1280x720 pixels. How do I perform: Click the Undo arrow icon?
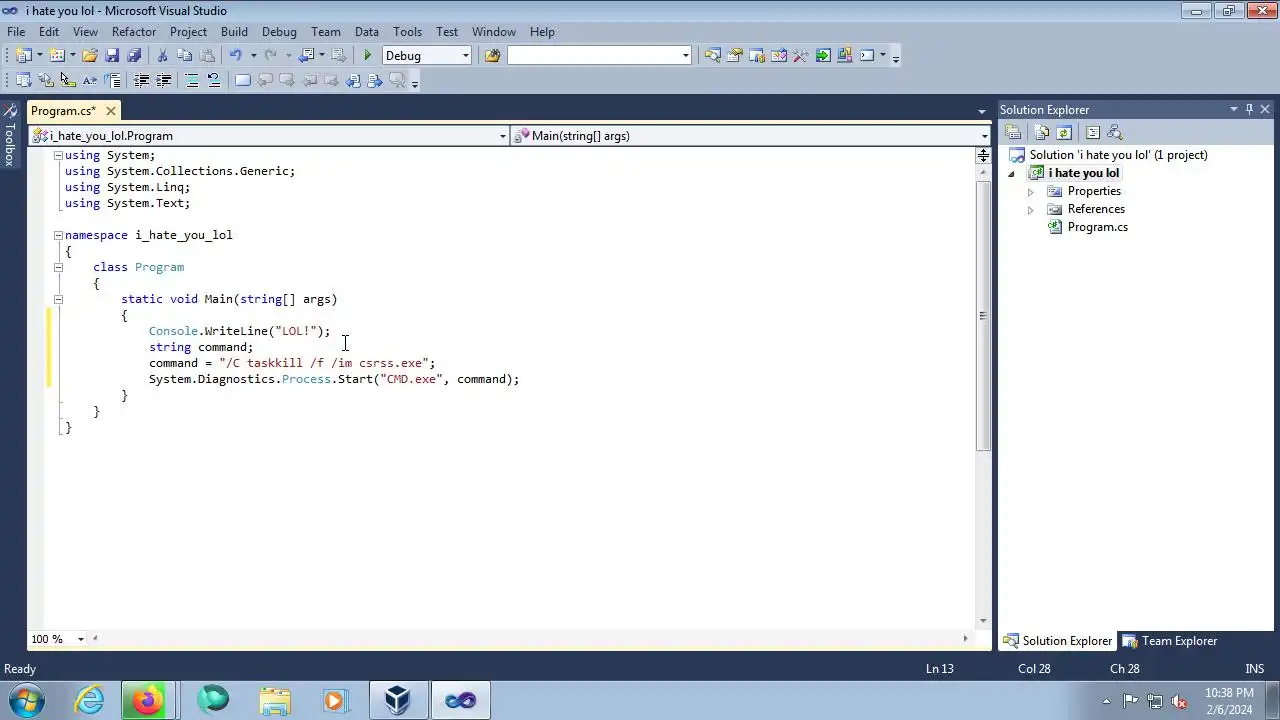(236, 56)
